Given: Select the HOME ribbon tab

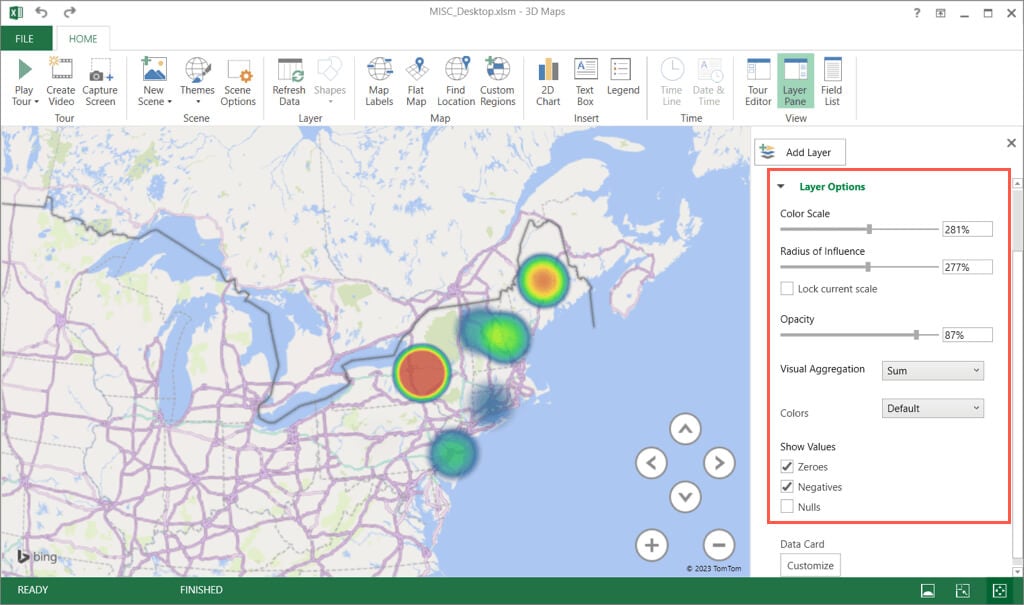Looking at the screenshot, I should (x=82, y=40).
